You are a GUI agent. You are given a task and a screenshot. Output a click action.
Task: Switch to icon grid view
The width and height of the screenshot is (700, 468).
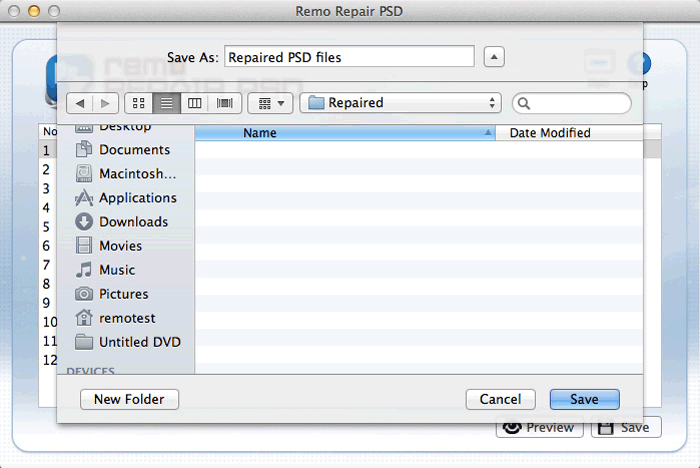coord(139,104)
